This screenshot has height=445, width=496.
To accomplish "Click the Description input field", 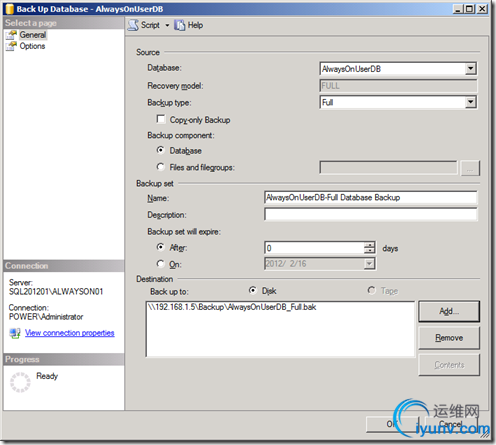I will 371,214.
